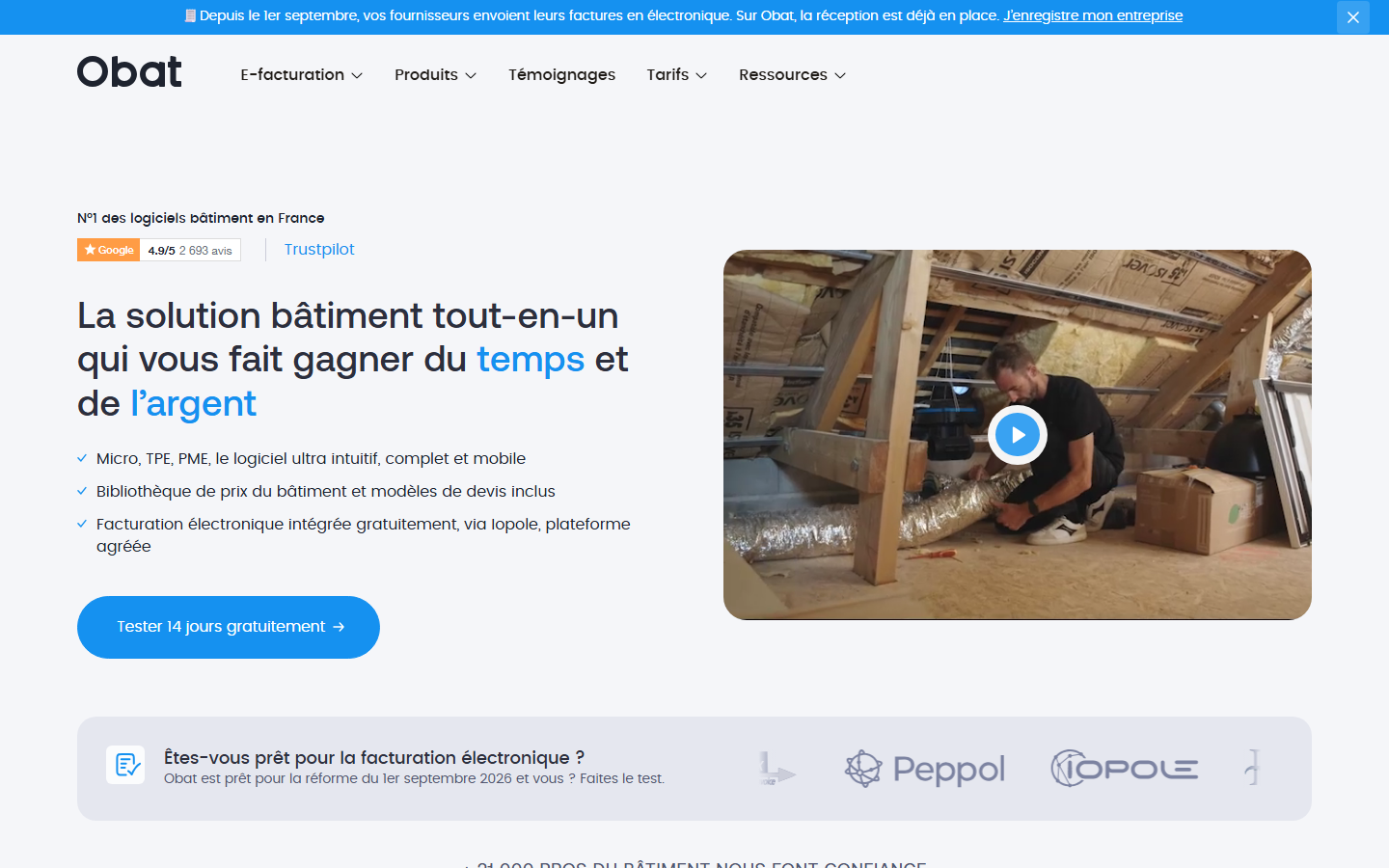Open the Obat logo homepage link
1389x868 pixels.
click(x=129, y=72)
